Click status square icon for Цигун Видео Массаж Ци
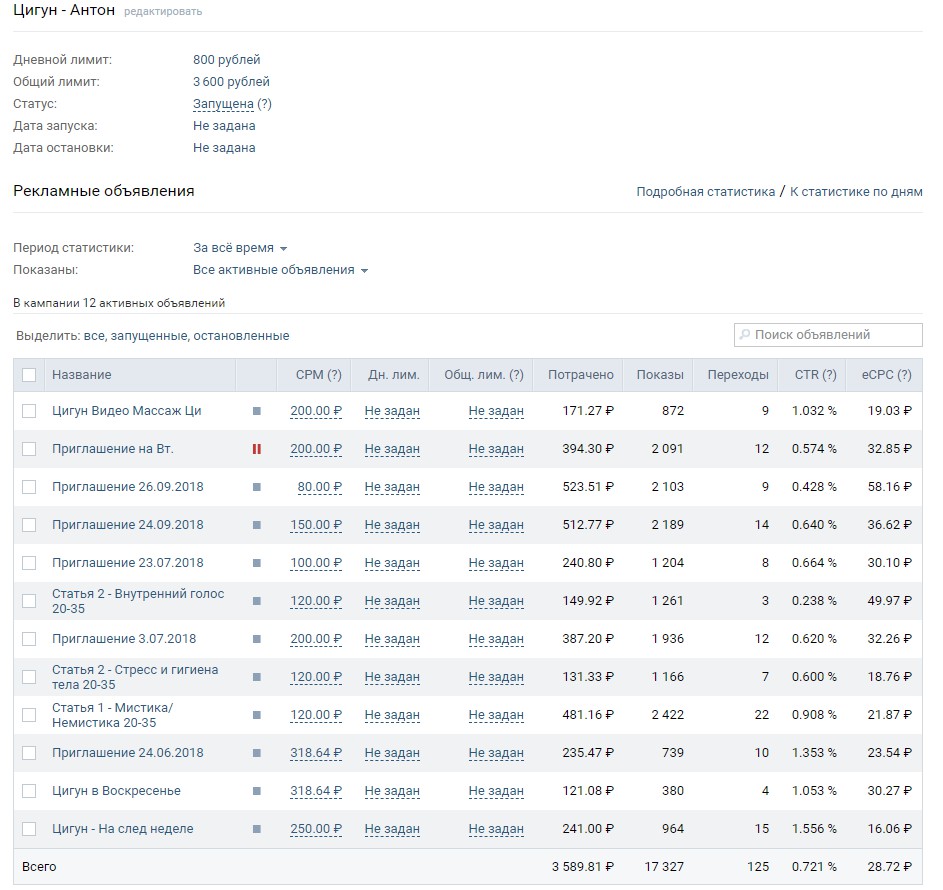Image resolution: width=943 pixels, height=890 pixels. pos(257,411)
